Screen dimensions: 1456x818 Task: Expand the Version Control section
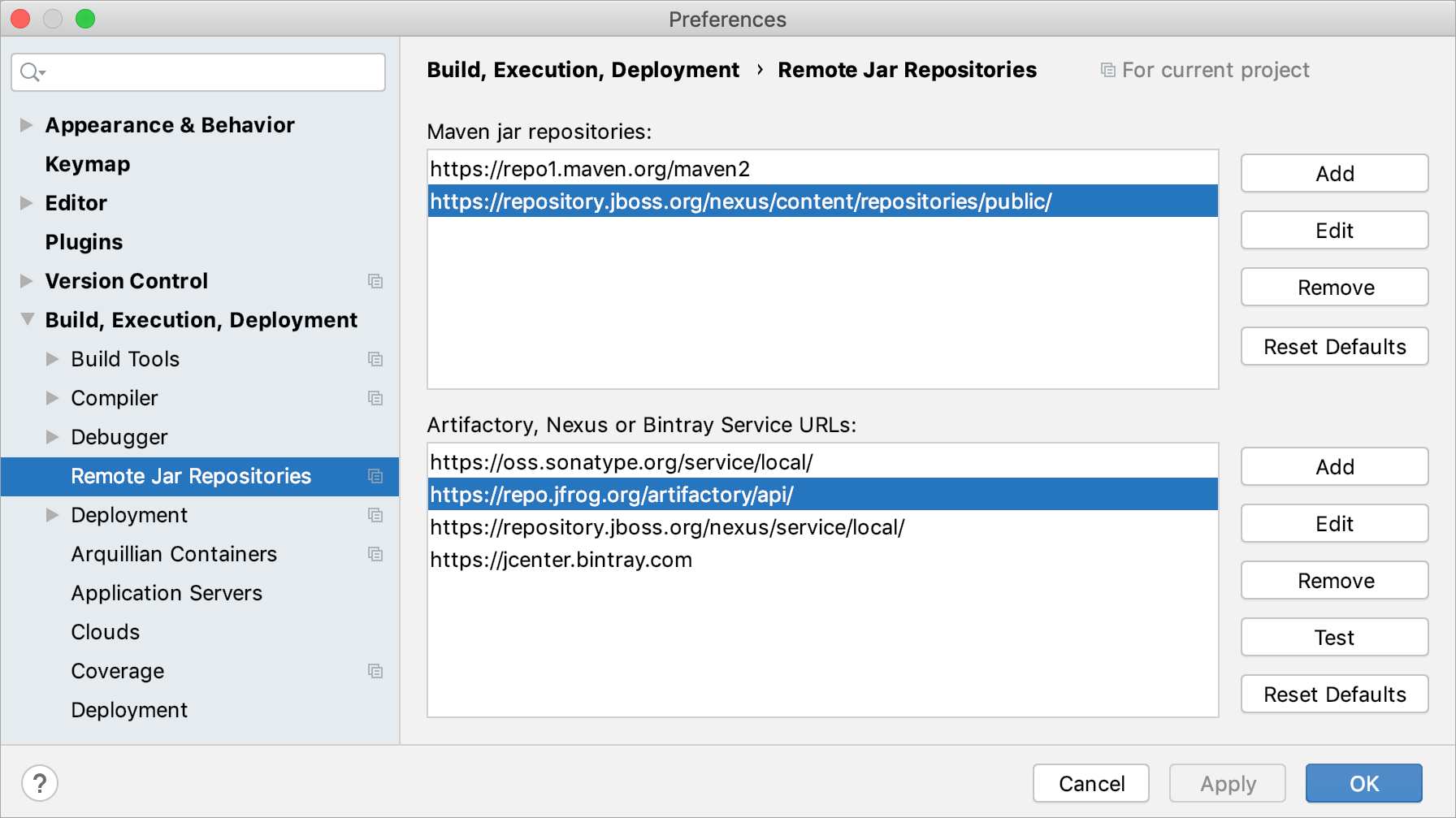pos(27,281)
